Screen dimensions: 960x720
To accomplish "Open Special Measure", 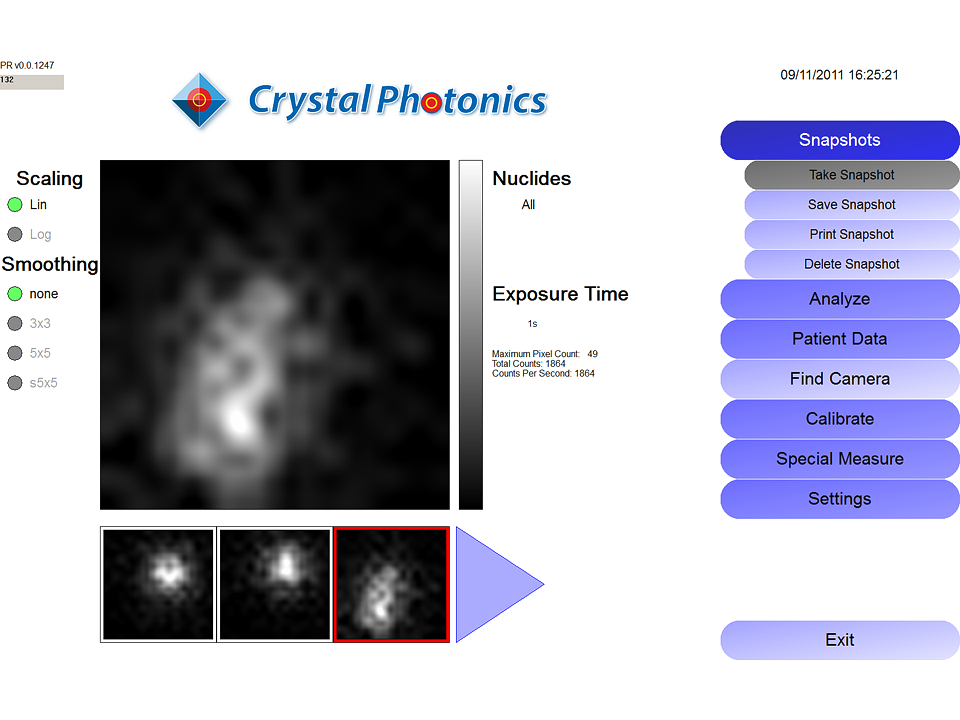I will 840,459.
